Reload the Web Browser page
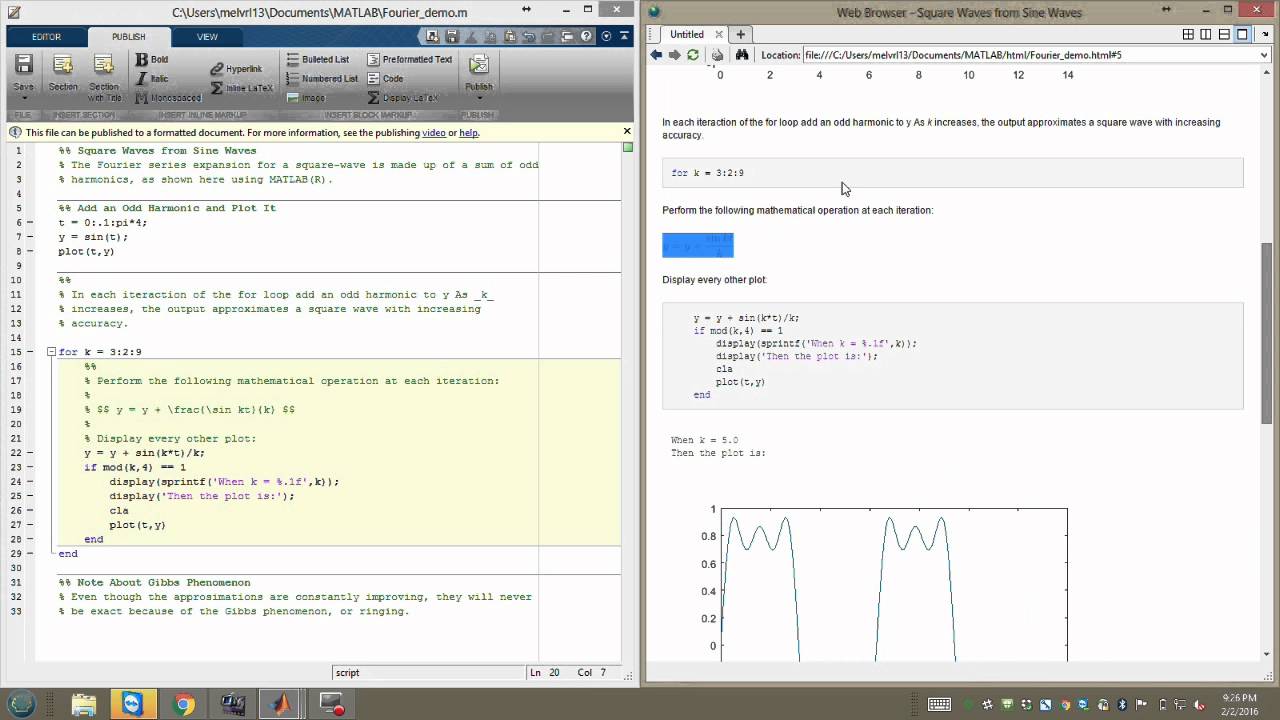The width and height of the screenshot is (1280, 720). [692, 55]
